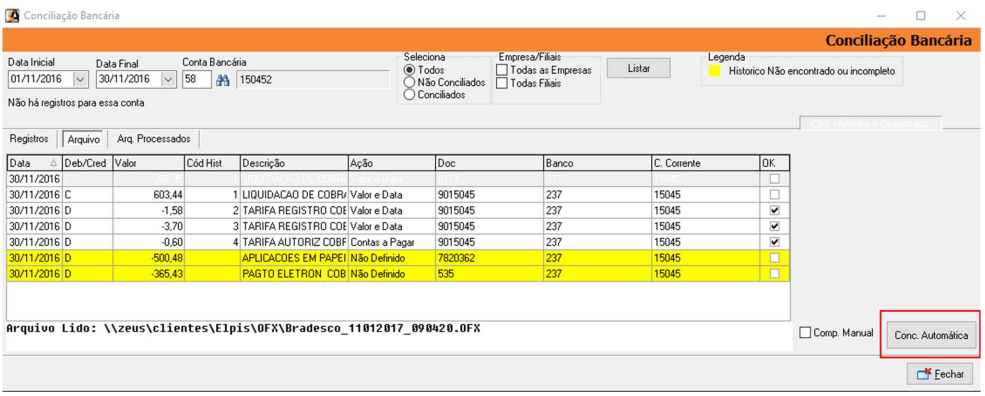Viewport: 985px width, 396px height.
Task: Click the Doc cell 7820362
Action: [x=489, y=258]
